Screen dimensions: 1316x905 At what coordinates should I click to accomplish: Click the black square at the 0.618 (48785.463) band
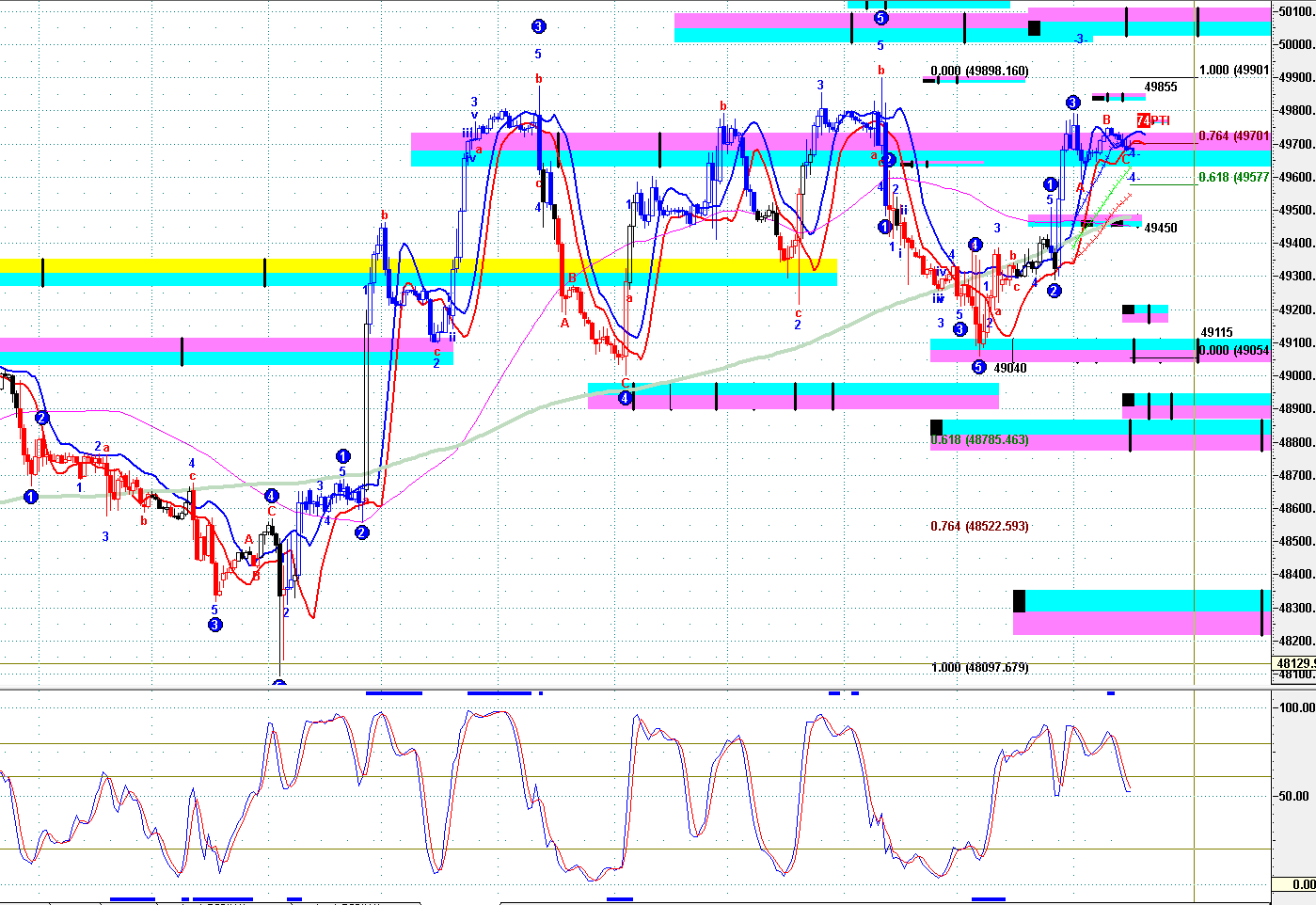(x=936, y=427)
